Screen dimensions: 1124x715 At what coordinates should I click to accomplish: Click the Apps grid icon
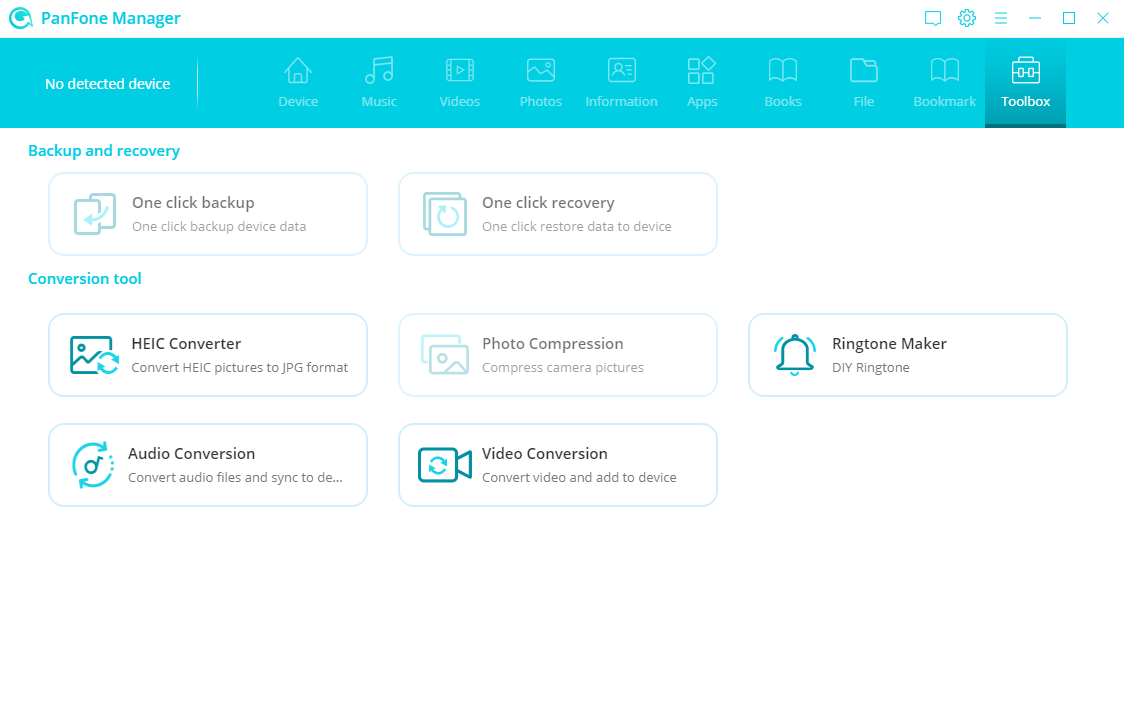(702, 70)
